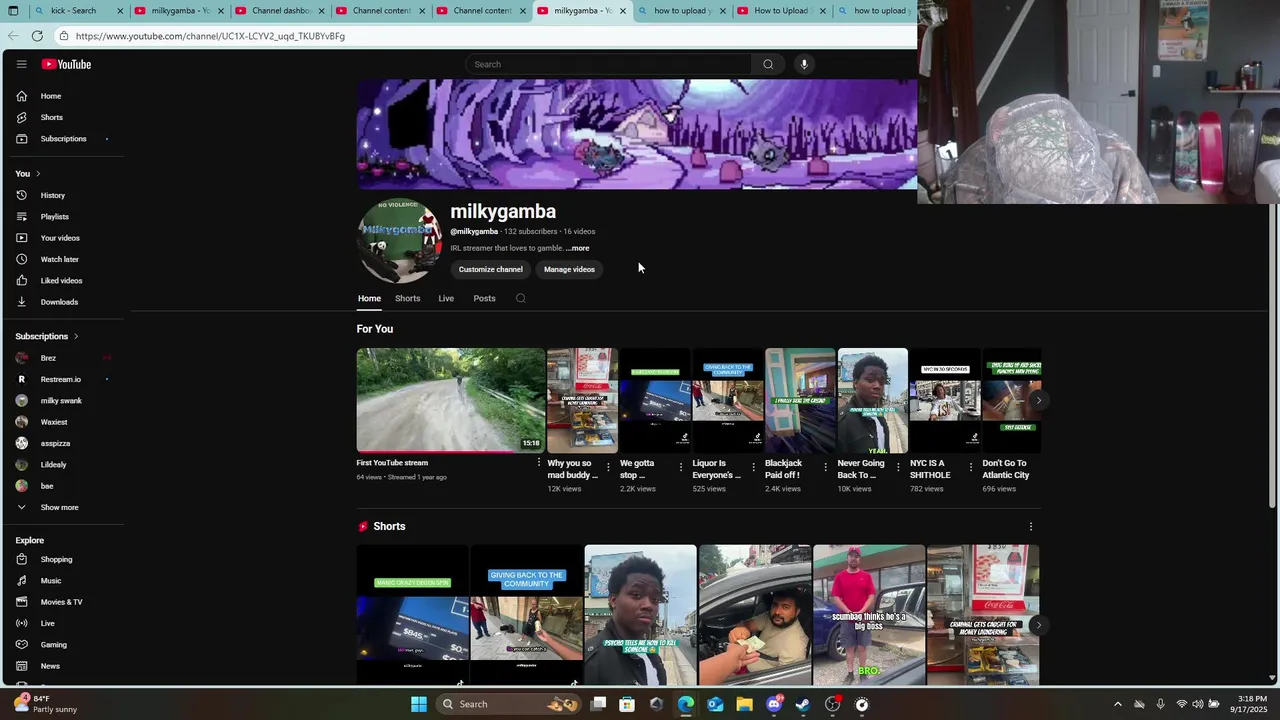This screenshot has width=1280, height=720.
Task: Open milkygamba channel avatar
Action: [400, 241]
